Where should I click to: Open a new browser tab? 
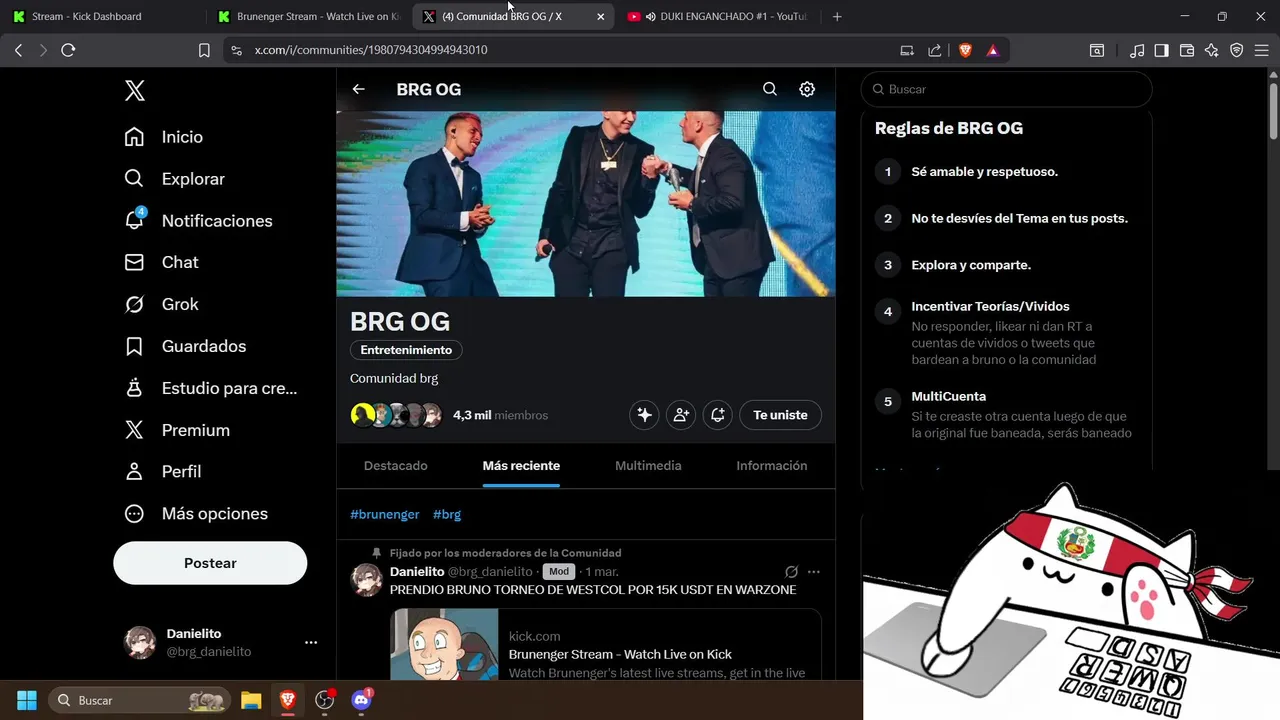coord(837,16)
